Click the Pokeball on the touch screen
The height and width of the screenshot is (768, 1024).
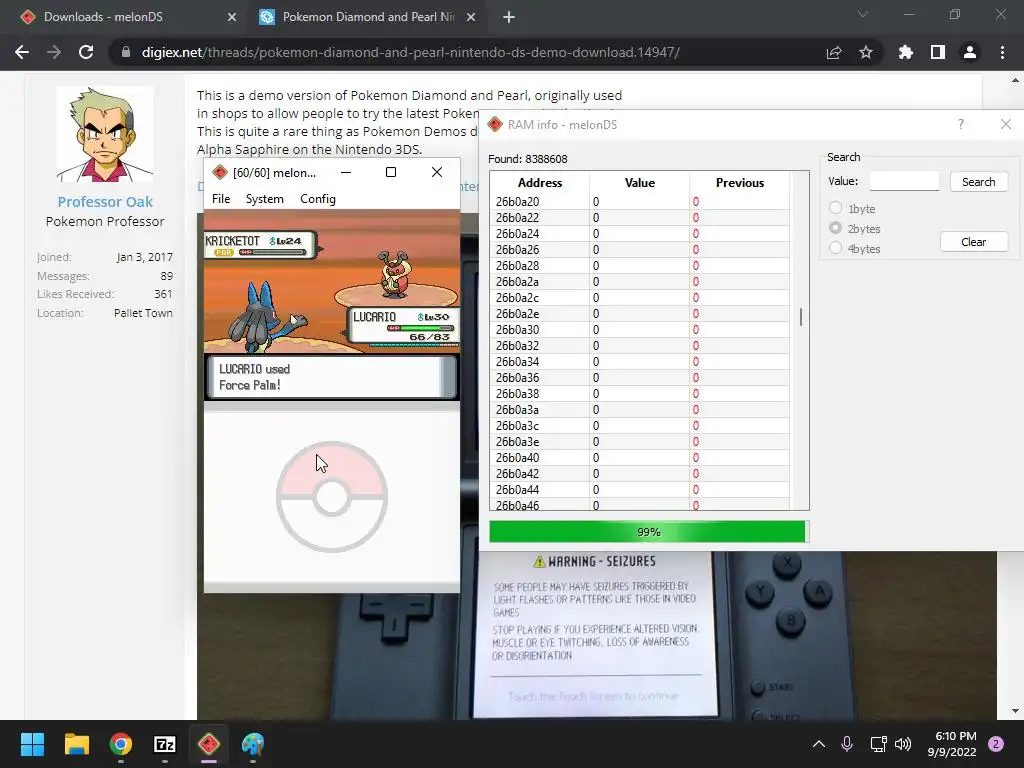332,497
